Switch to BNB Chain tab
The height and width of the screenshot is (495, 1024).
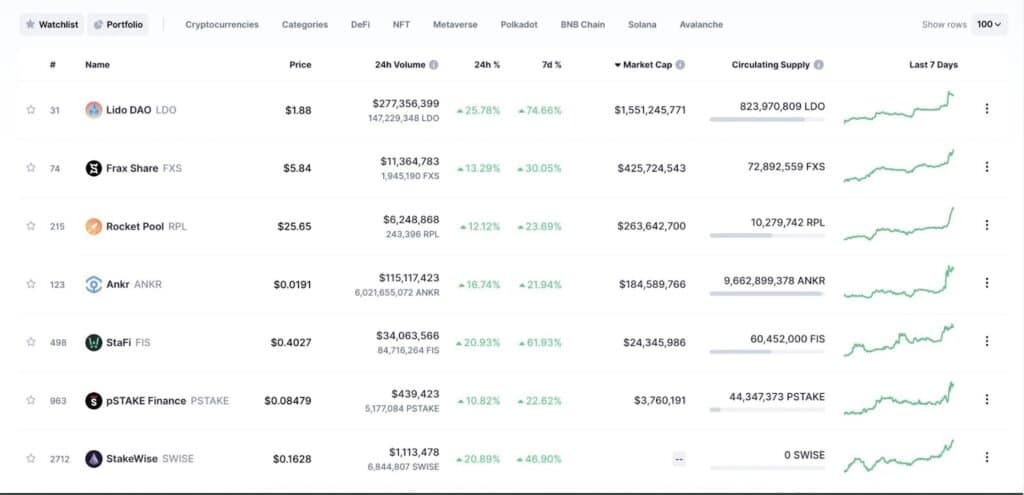coord(583,24)
